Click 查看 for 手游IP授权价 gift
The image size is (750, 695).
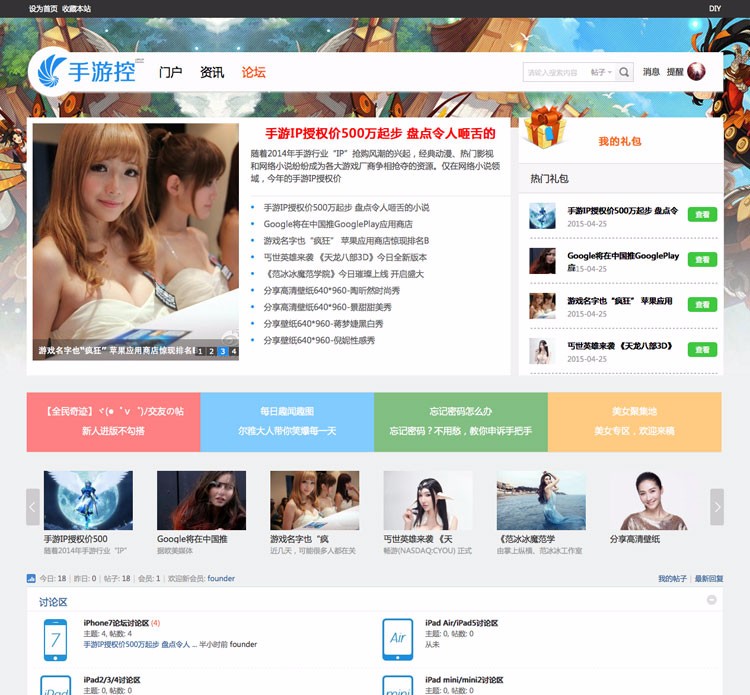702,214
